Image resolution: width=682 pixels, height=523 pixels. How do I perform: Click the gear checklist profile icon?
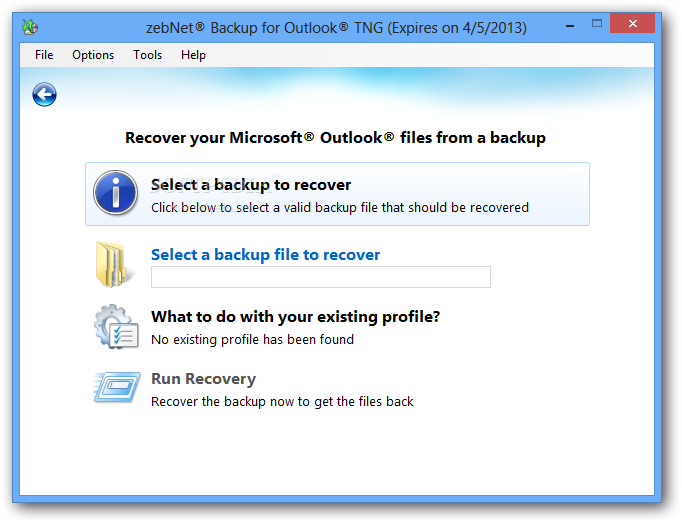[x=116, y=326]
